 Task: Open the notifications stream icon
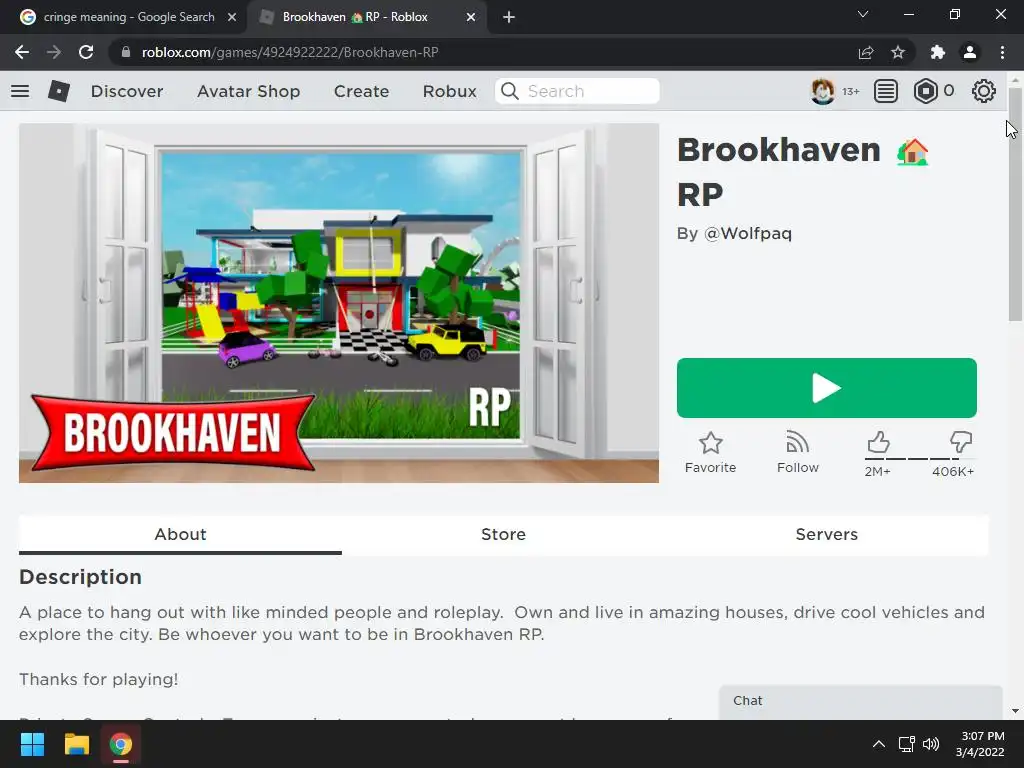pyautogui.click(x=886, y=91)
